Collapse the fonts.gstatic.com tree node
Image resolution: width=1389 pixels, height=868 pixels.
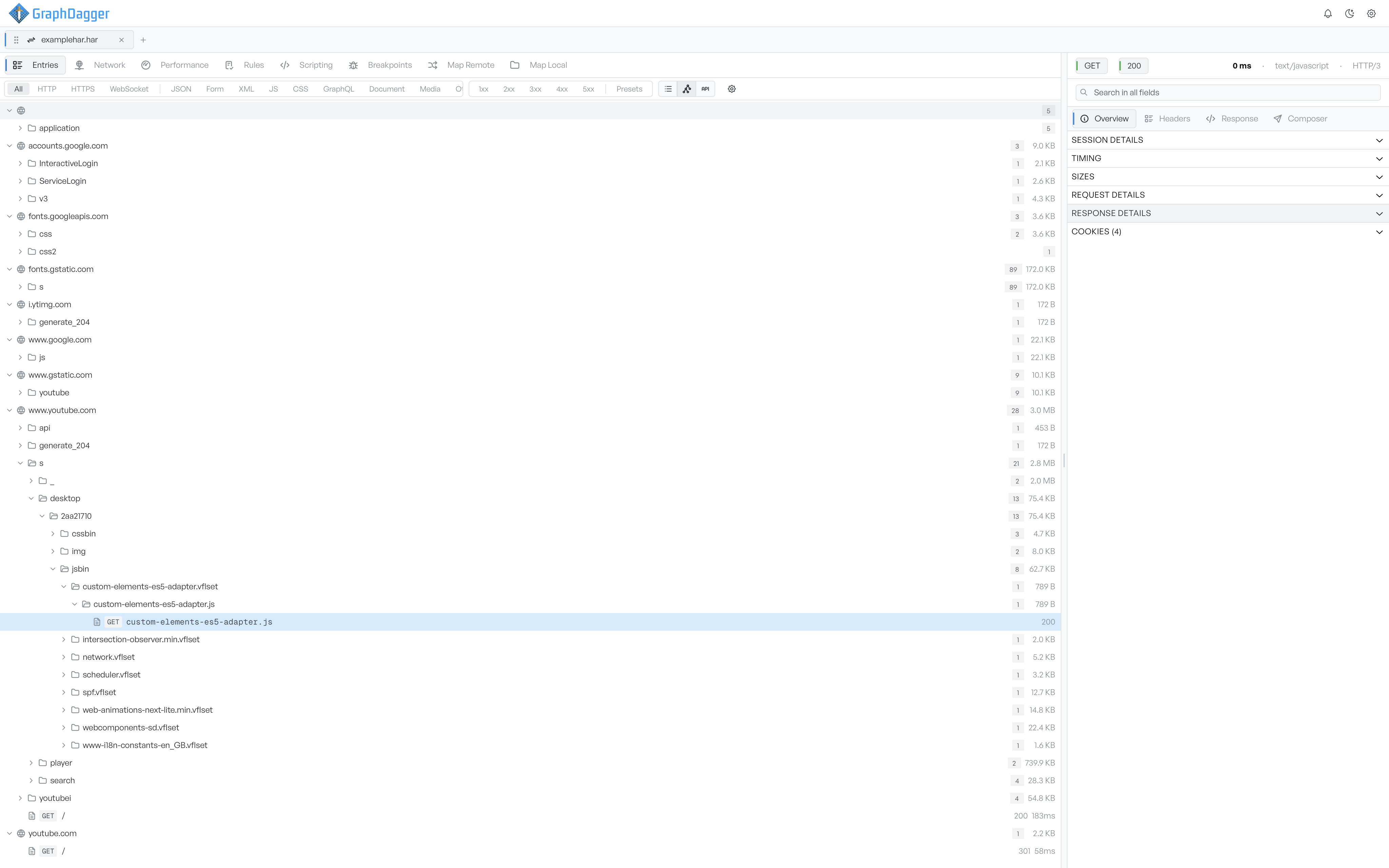9,269
